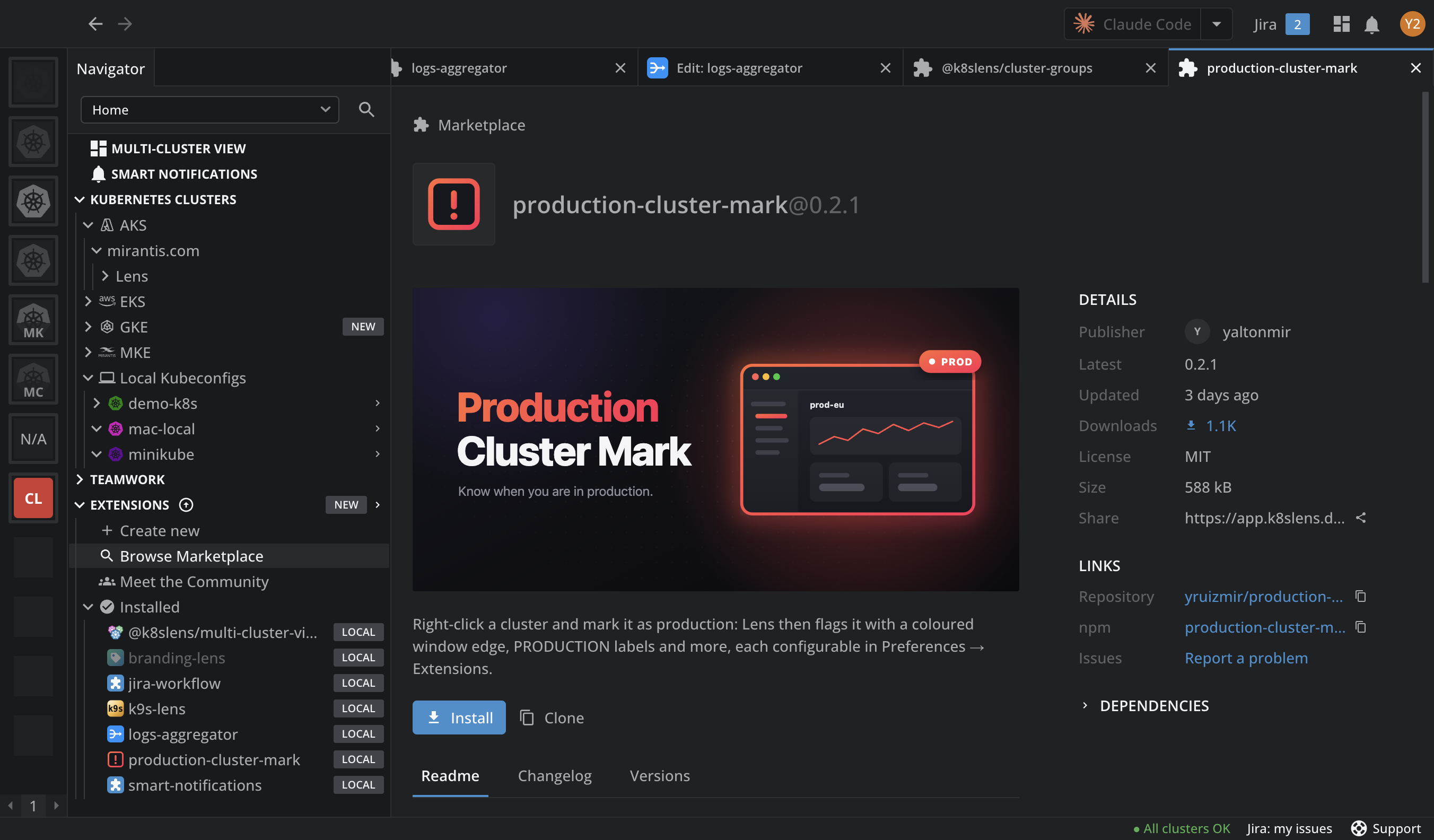
Task: Open Report a problem link
Action: tap(1246, 659)
